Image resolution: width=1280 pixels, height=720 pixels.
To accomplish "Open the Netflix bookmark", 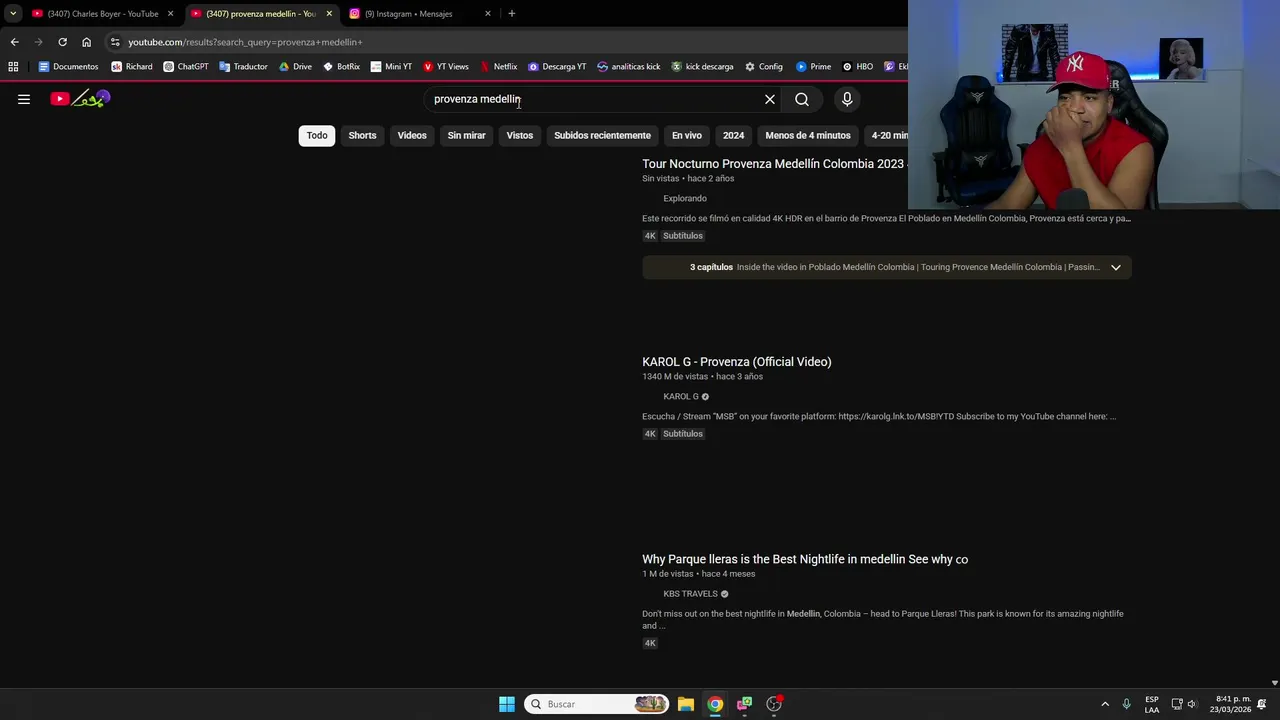I will pyautogui.click(x=498, y=67).
